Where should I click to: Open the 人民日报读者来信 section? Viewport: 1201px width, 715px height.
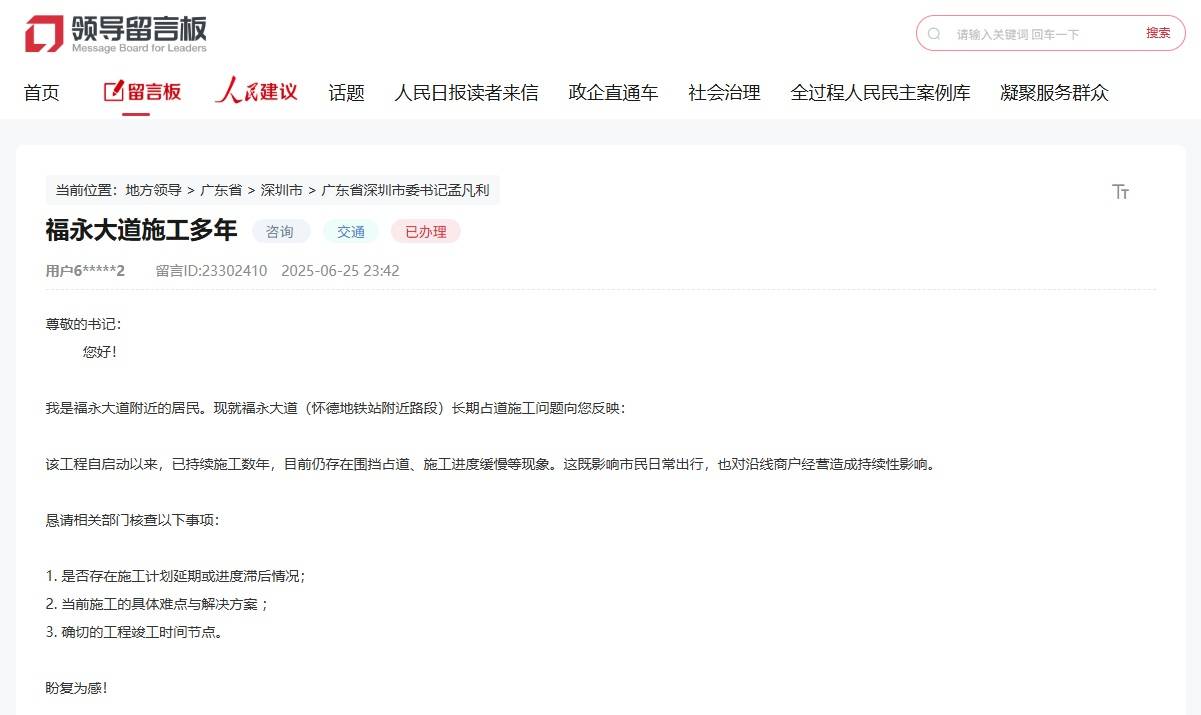pos(465,92)
